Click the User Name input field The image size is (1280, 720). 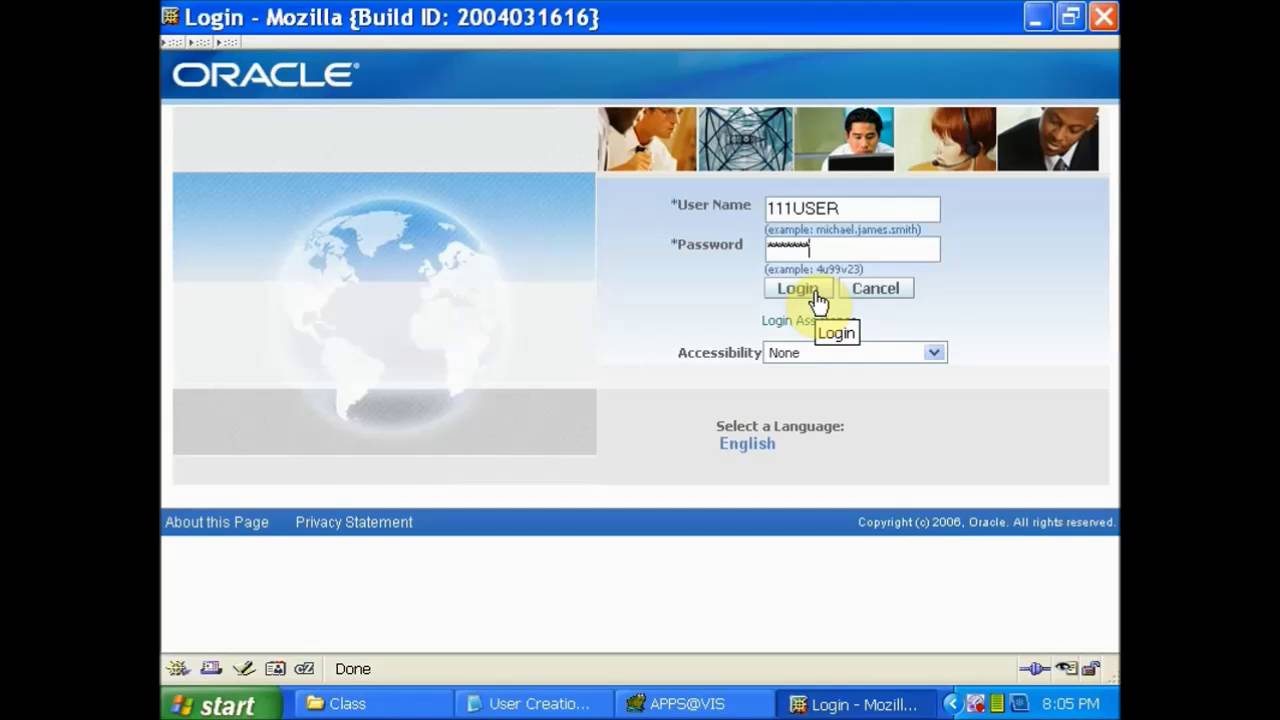852,208
